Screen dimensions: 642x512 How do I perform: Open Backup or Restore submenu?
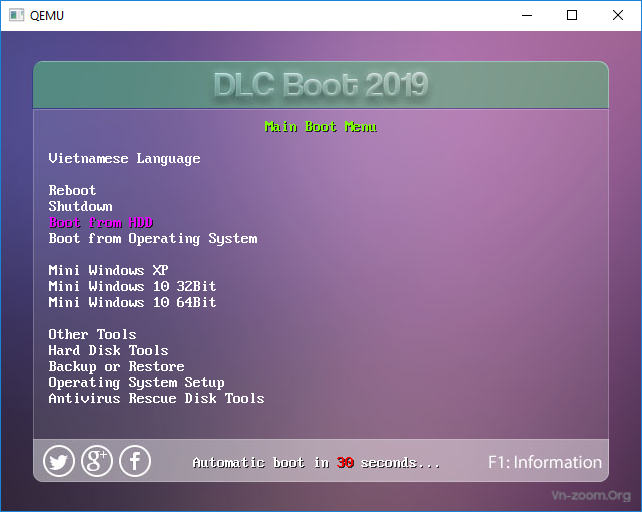(x=116, y=366)
